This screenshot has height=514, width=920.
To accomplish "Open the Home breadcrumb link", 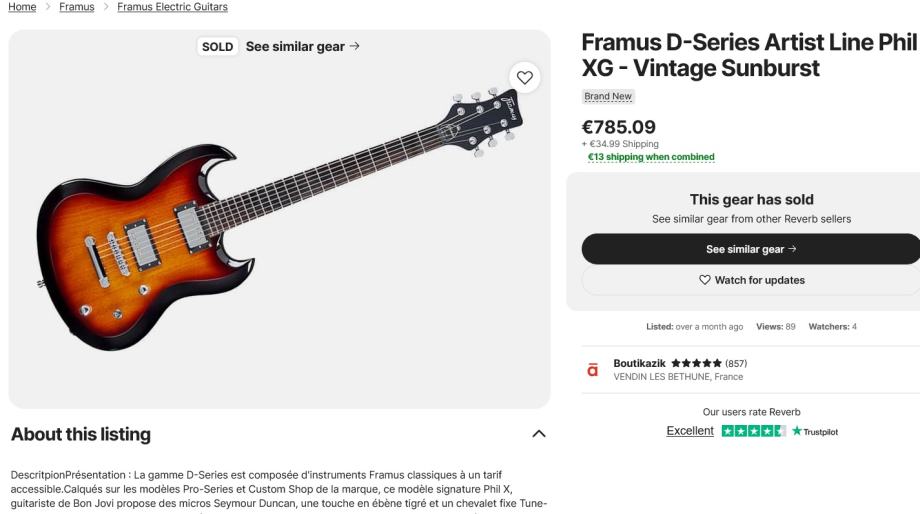I will tap(22, 7).
